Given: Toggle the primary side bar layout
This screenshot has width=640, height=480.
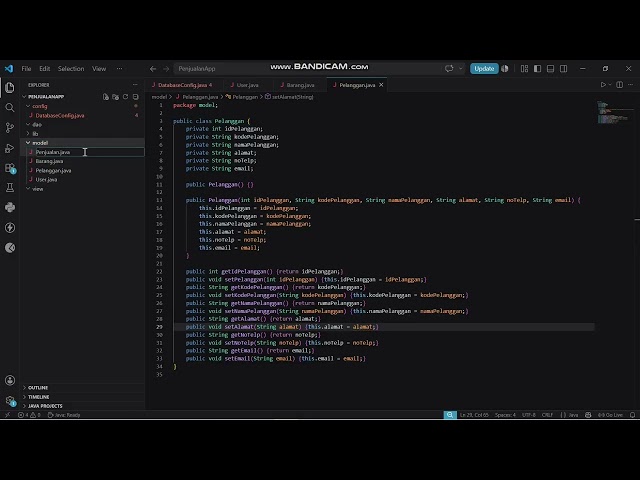Looking at the screenshot, I should [538, 69].
